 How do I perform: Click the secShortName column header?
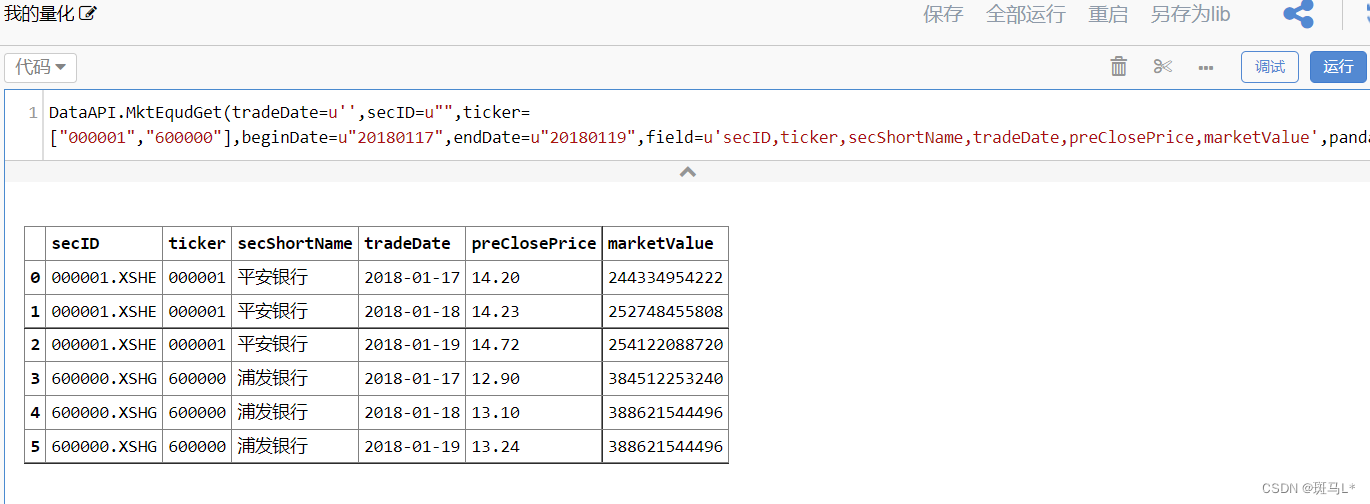295,244
